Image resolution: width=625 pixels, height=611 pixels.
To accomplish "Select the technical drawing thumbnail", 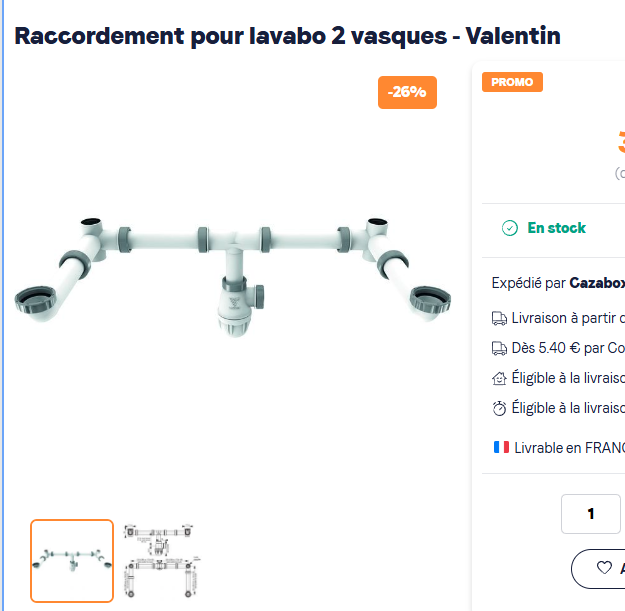I will (161, 561).
